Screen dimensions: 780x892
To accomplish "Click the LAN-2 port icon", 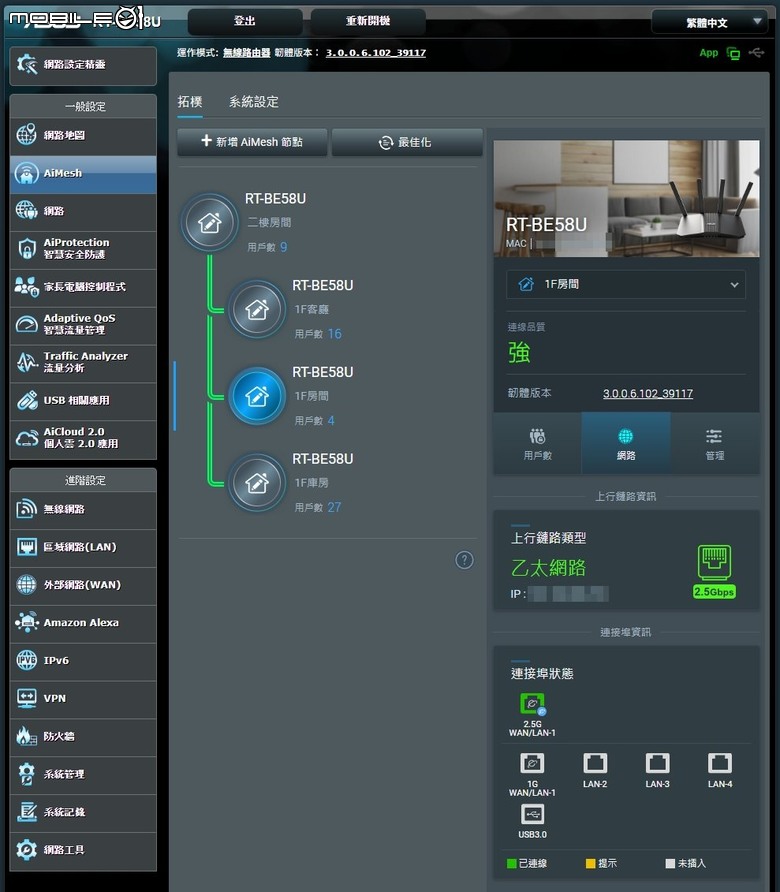I will pyautogui.click(x=595, y=763).
